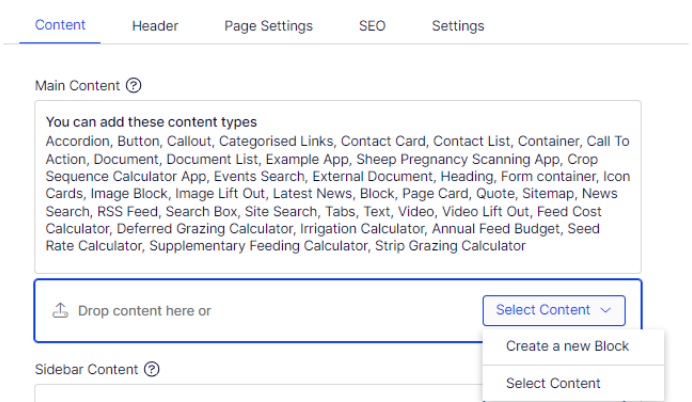
Task: Click the 'You can add these content types' heading
Action: coord(151,122)
